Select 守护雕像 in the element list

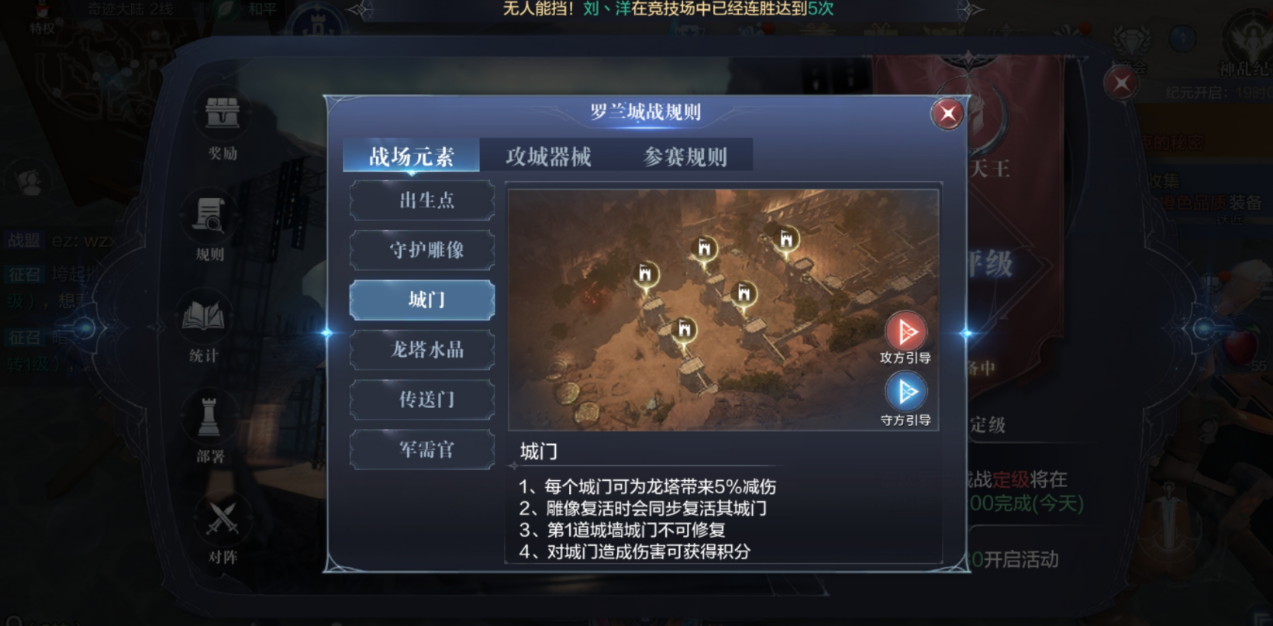pyautogui.click(x=422, y=250)
